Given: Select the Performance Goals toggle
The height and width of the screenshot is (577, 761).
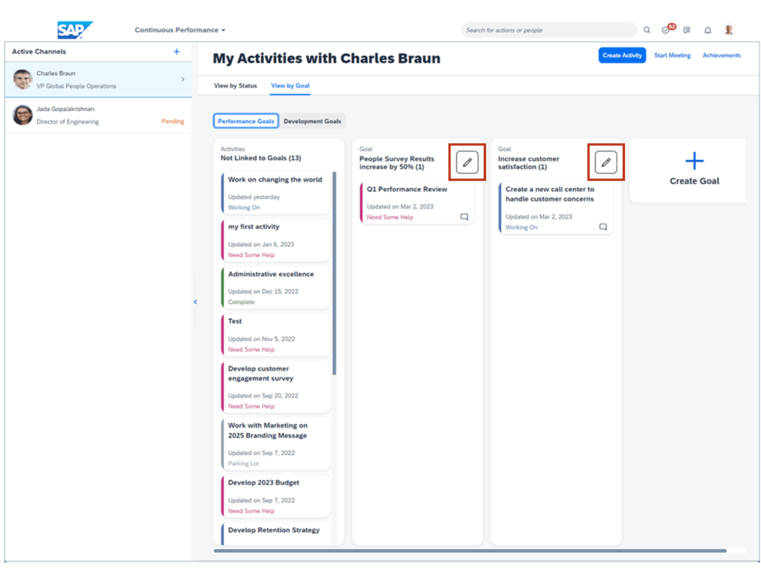Looking at the screenshot, I should click(246, 121).
